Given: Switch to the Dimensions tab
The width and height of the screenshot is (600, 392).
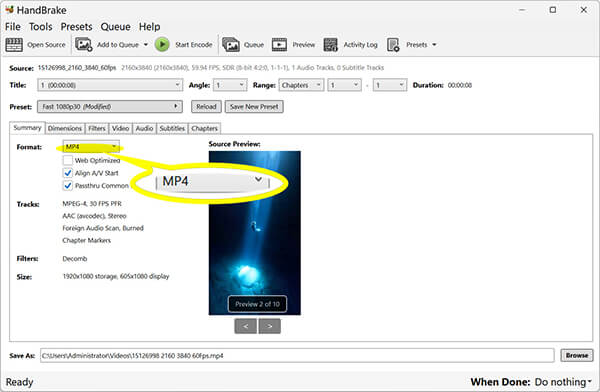Looking at the screenshot, I should (x=65, y=128).
